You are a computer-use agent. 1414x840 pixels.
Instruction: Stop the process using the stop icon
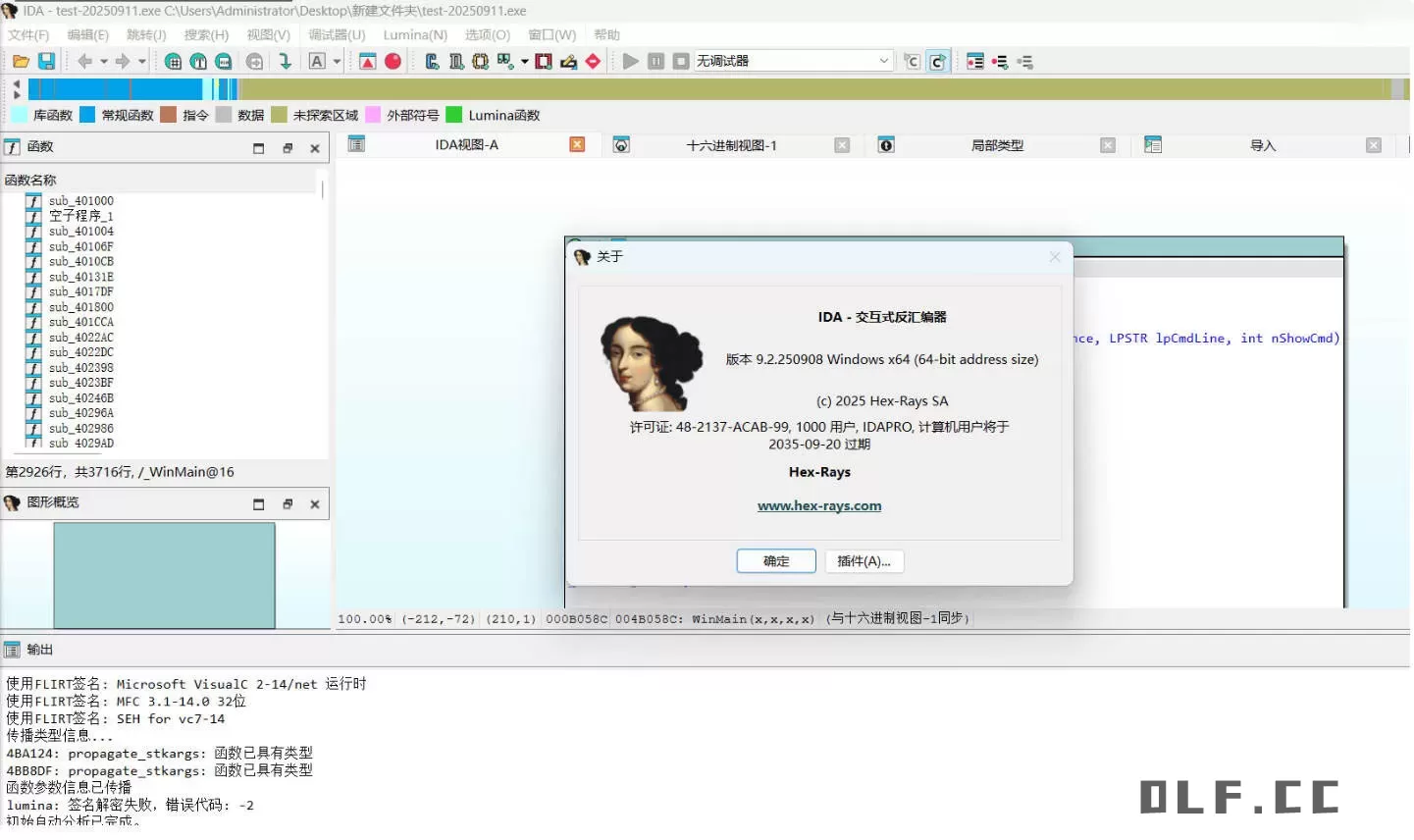[x=680, y=61]
